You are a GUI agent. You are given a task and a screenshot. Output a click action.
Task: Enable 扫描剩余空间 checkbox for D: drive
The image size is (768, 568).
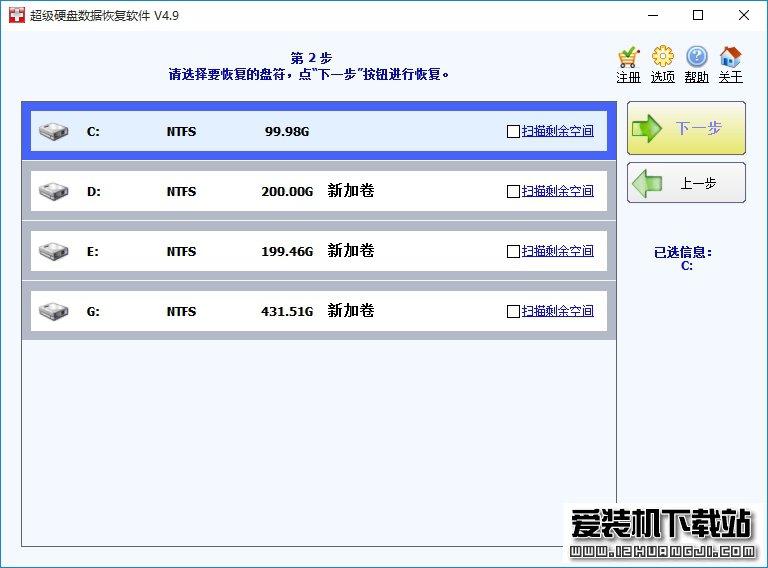513,191
